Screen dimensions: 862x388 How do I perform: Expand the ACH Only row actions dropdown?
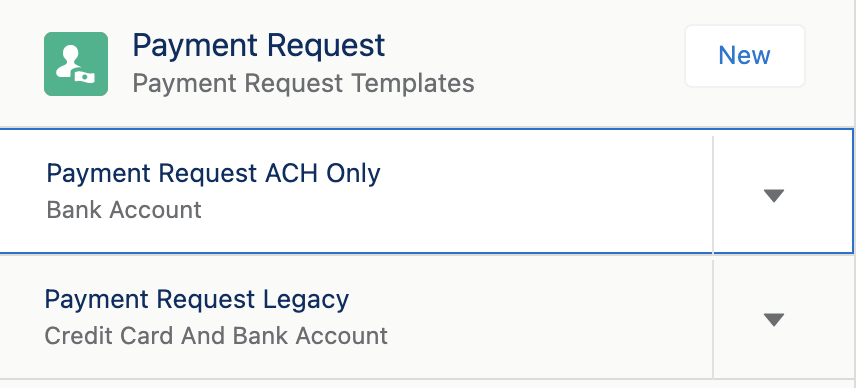click(773, 195)
